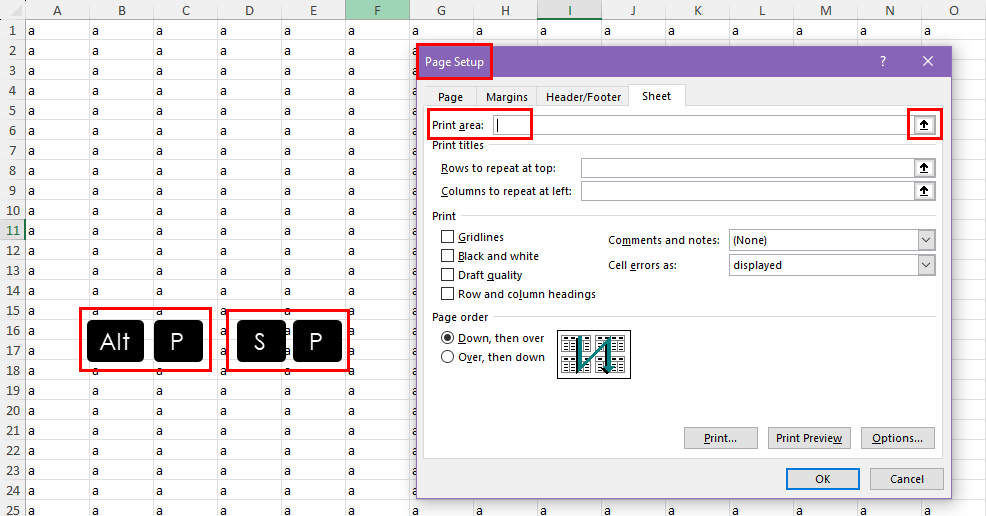Screen dimensions: 986x516
Task: Select row 5 header
Action: click(x=12, y=111)
